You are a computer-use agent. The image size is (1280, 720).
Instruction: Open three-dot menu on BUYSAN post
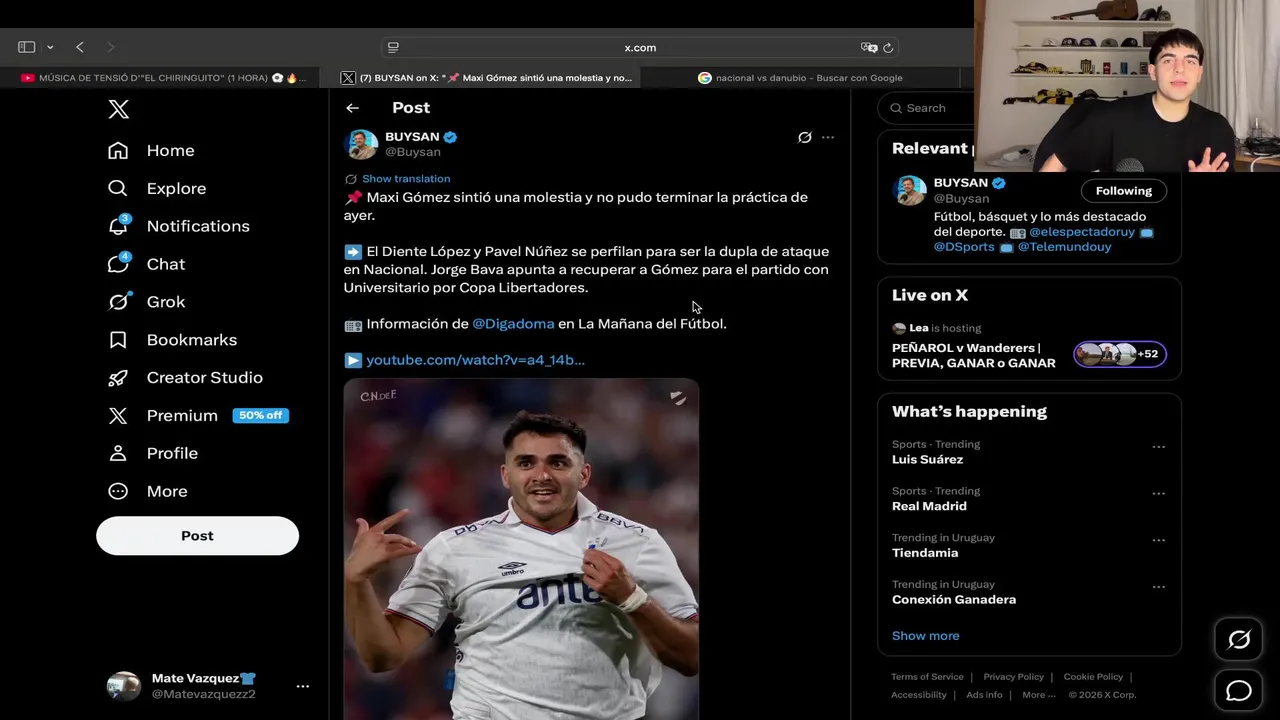828,137
